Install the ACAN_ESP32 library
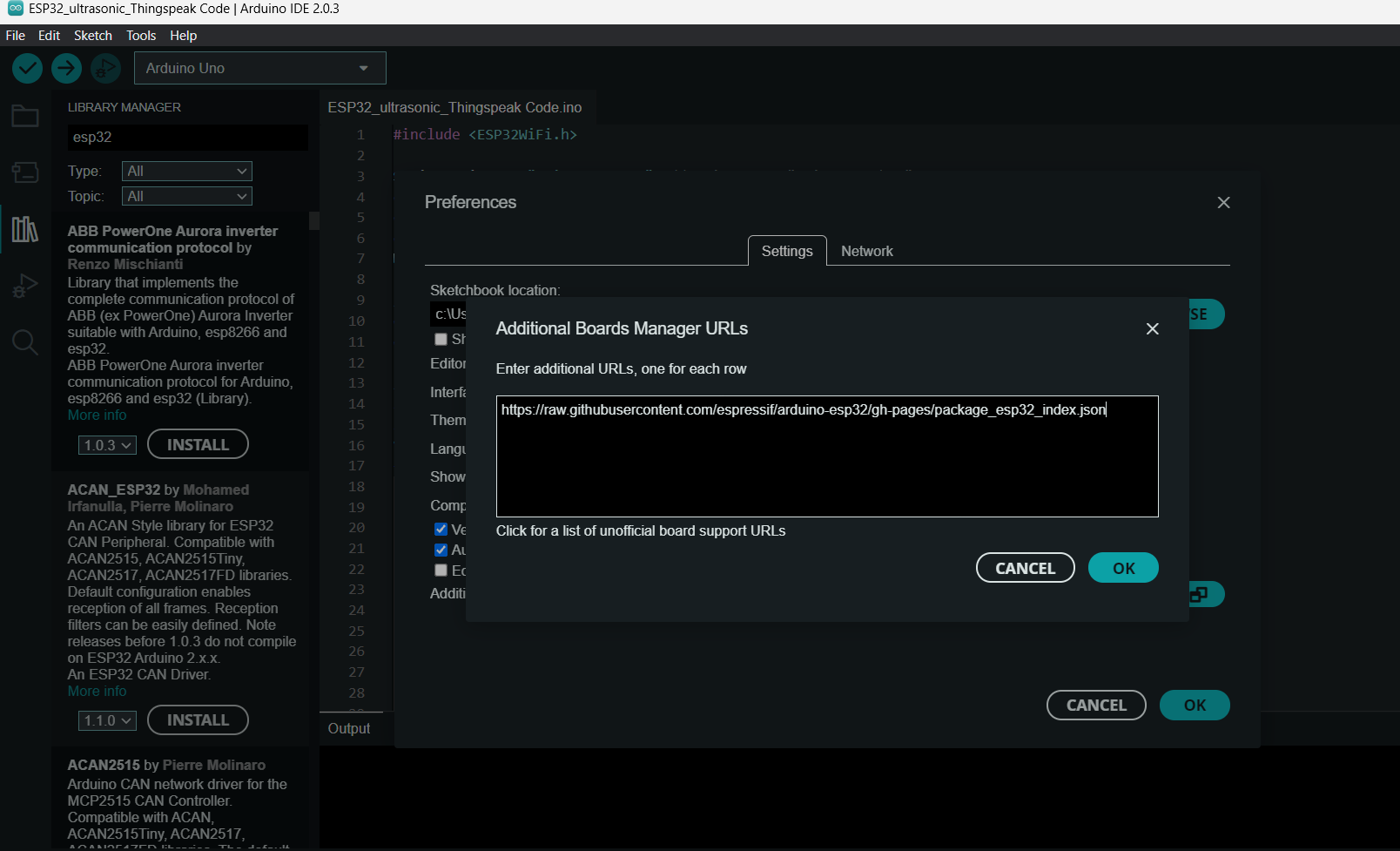The width and height of the screenshot is (1400, 851). click(198, 720)
